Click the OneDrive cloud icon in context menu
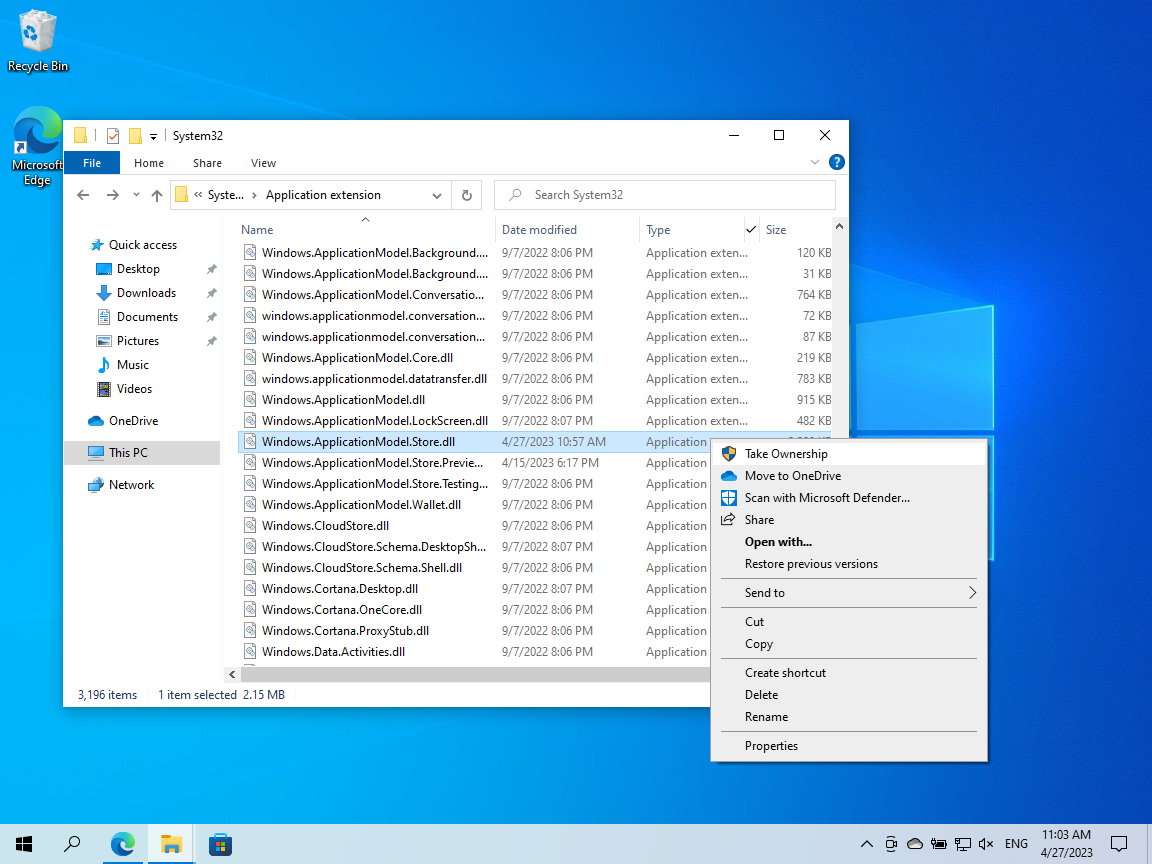The width and height of the screenshot is (1152, 864). coord(729,476)
